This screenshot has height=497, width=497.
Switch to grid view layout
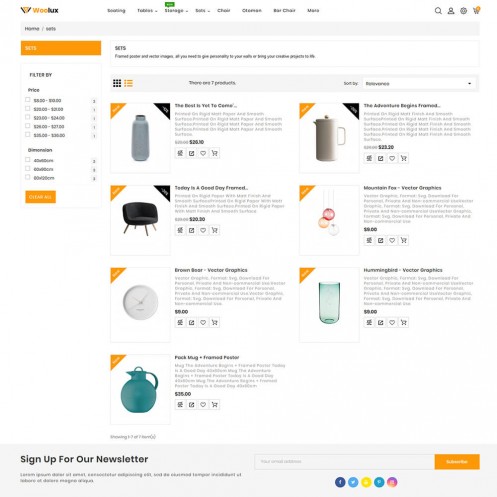point(117,83)
